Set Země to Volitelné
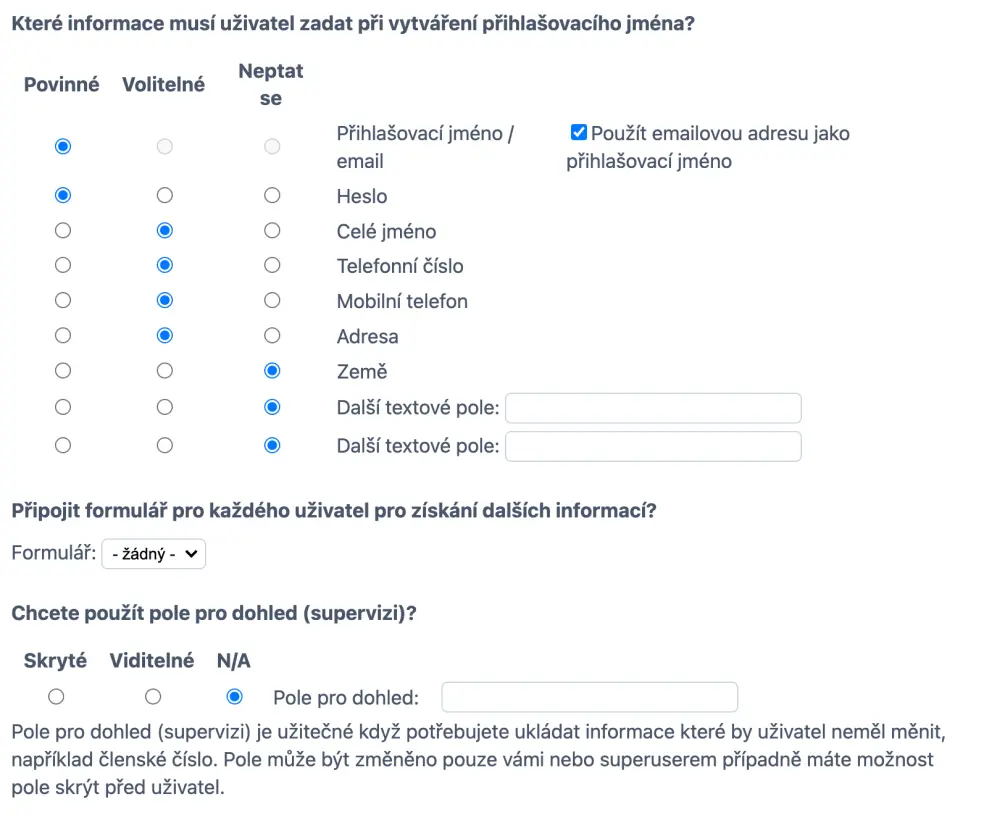The height and width of the screenshot is (820, 984). 165,371
